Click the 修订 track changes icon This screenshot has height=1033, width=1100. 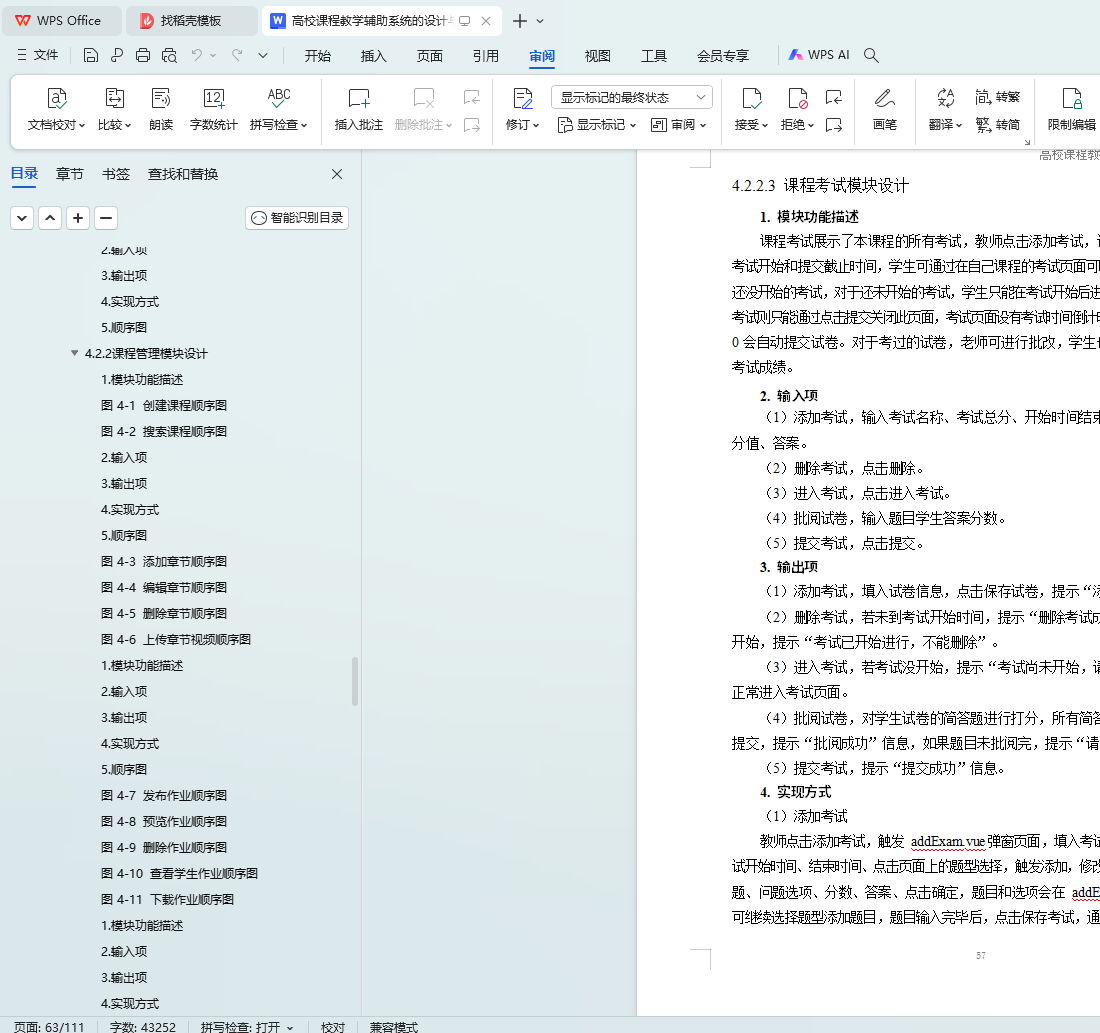523,109
